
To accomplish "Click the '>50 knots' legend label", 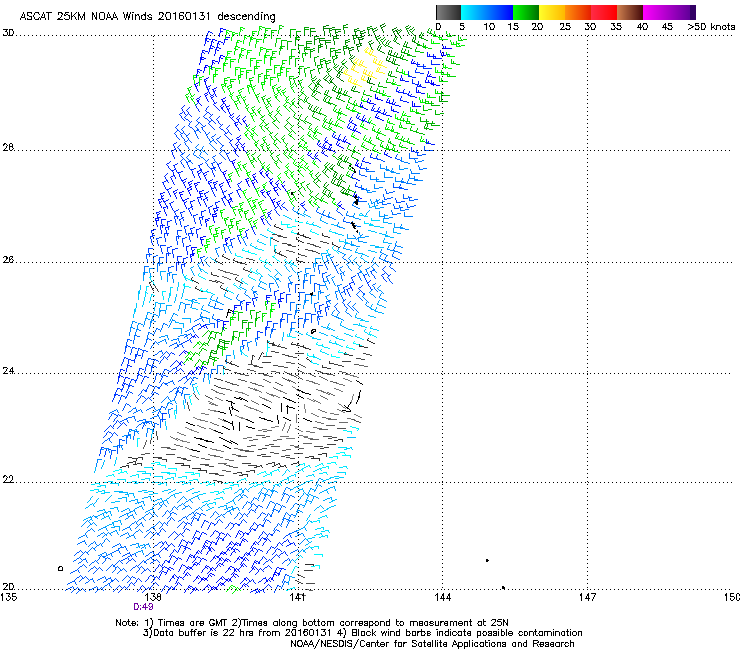I will click(x=711, y=27).
